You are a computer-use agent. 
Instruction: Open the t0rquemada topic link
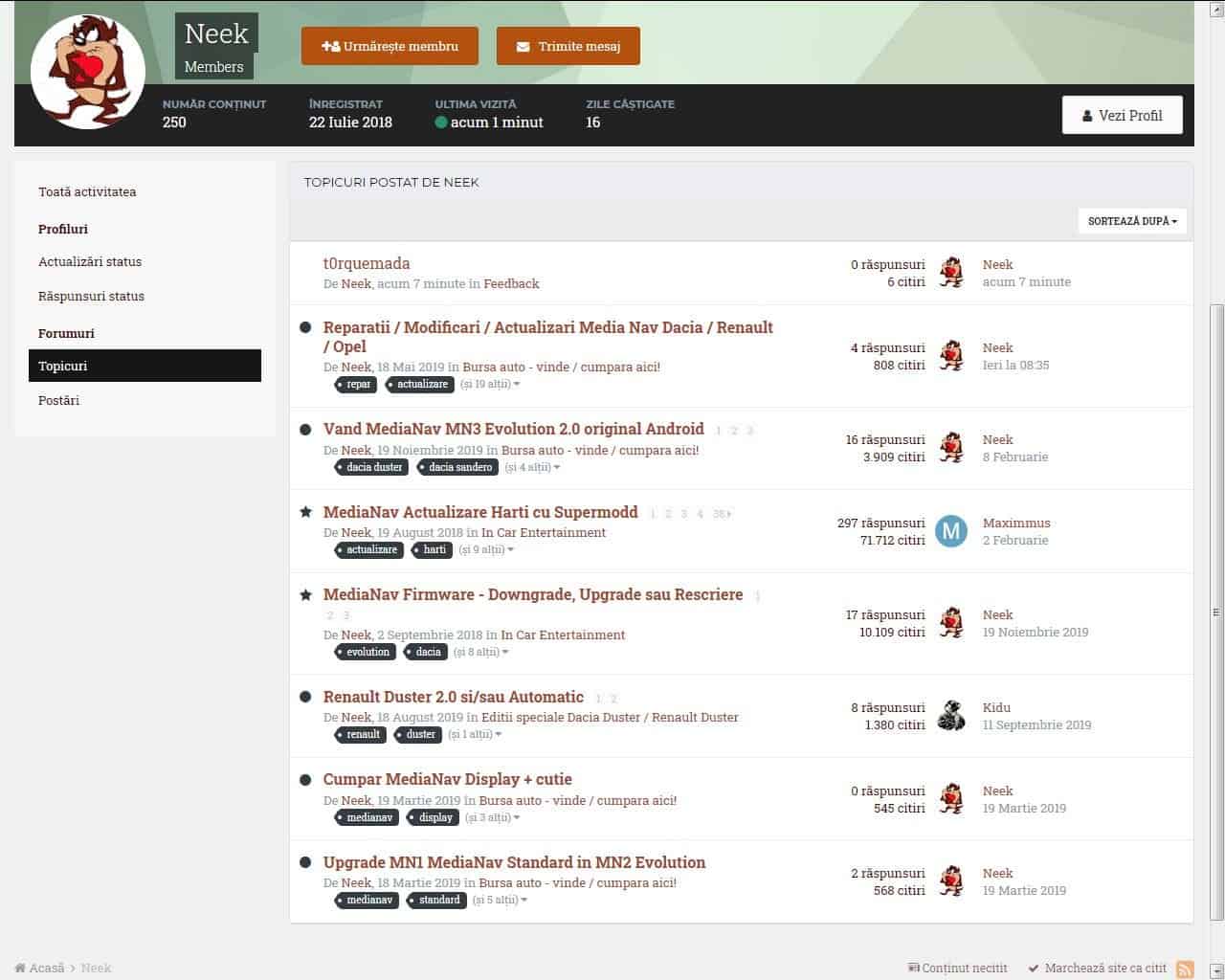tap(367, 263)
